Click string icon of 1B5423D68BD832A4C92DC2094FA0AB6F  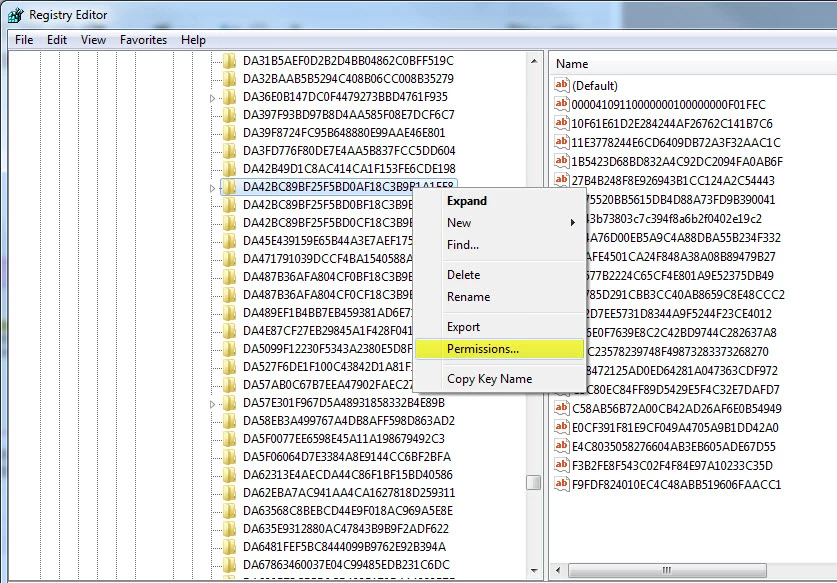562,160
